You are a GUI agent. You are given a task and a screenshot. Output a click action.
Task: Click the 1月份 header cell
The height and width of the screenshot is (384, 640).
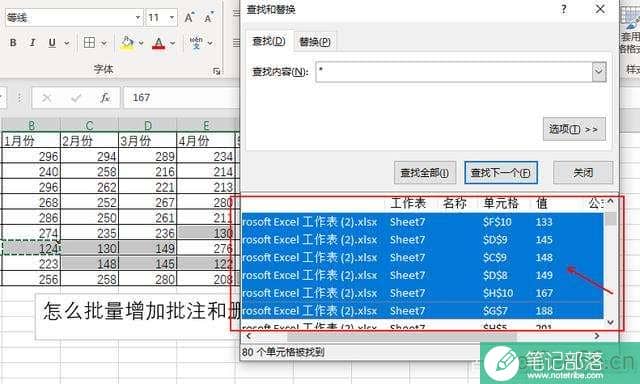pyautogui.click(x=31, y=141)
